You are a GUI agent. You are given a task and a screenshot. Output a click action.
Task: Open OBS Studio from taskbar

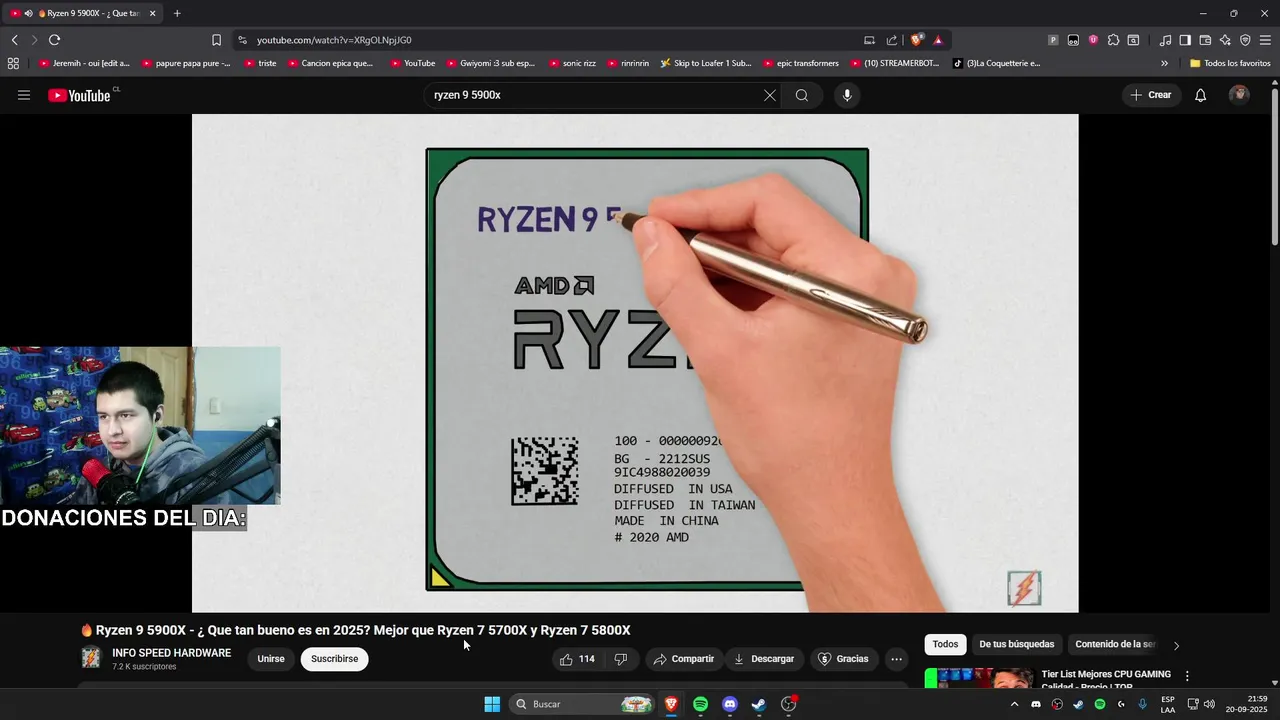pyautogui.click(x=789, y=704)
